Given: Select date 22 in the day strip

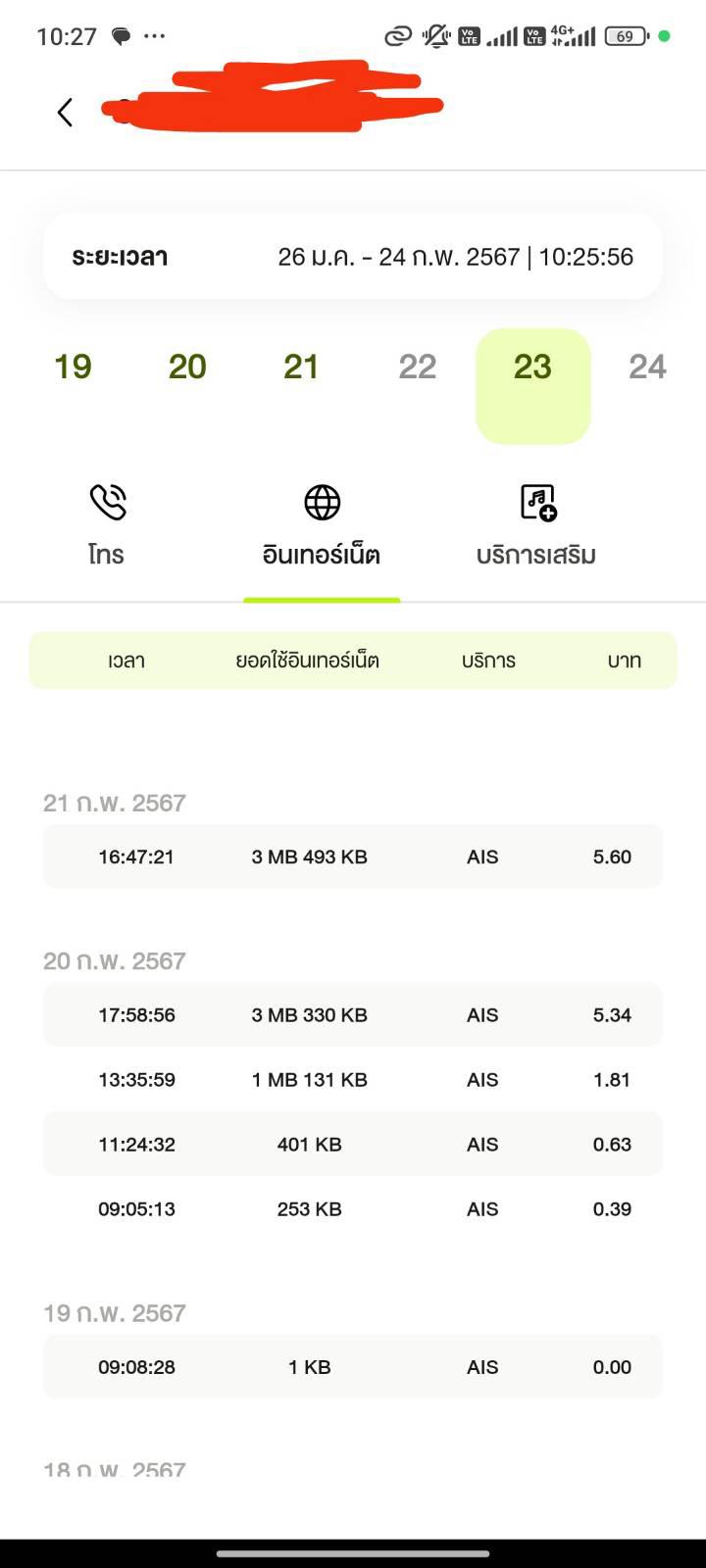Looking at the screenshot, I should pos(417,367).
